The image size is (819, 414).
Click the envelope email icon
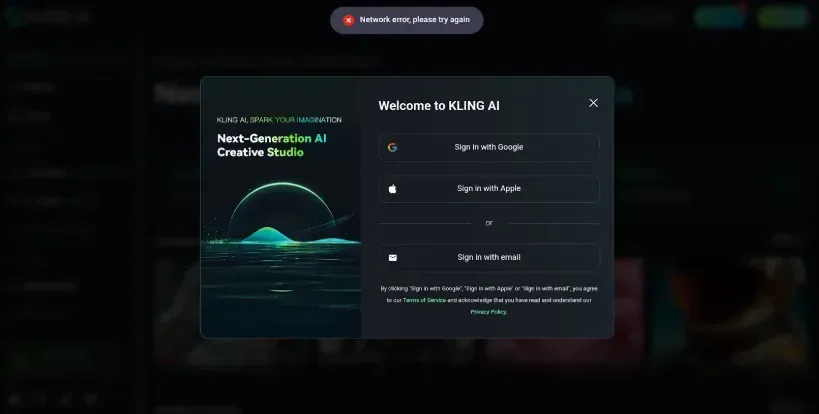click(x=393, y=257)
